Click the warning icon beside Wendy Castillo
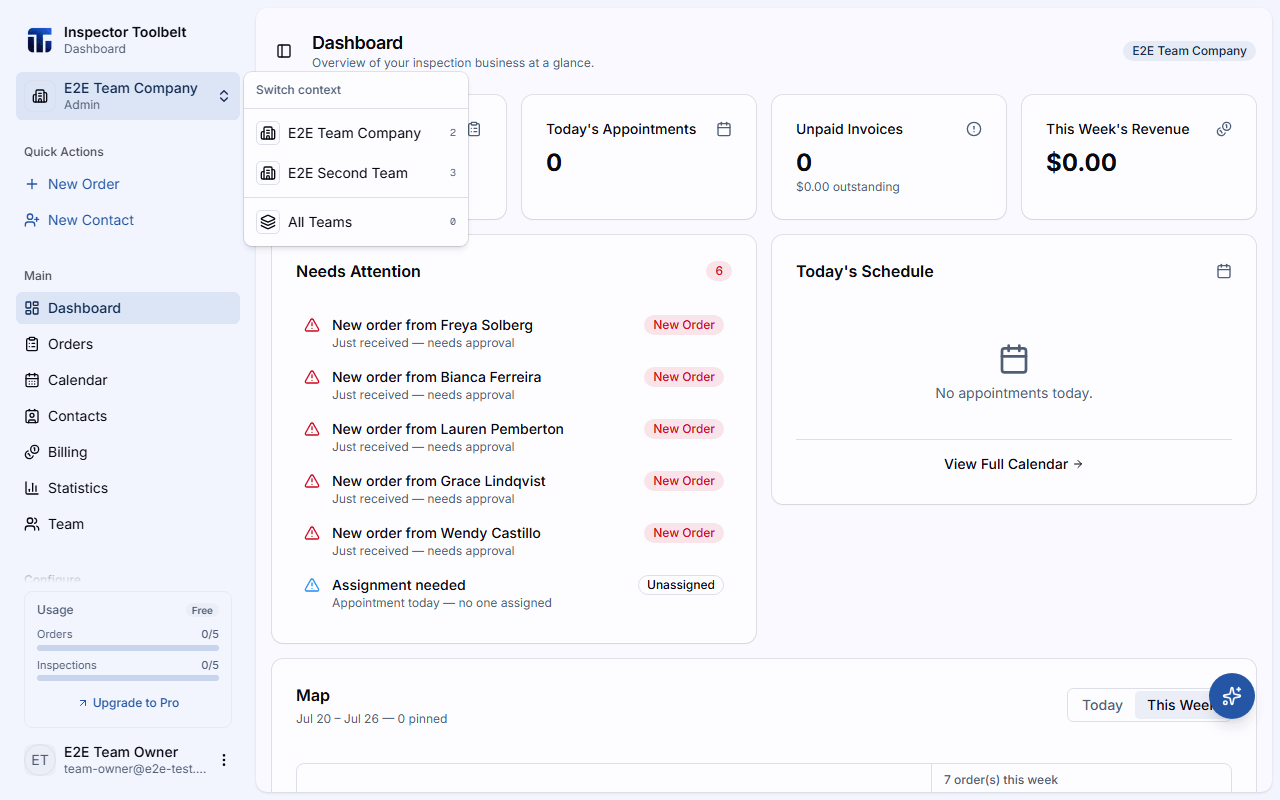Screen dimensions: 1280x800 click(312, 533)
